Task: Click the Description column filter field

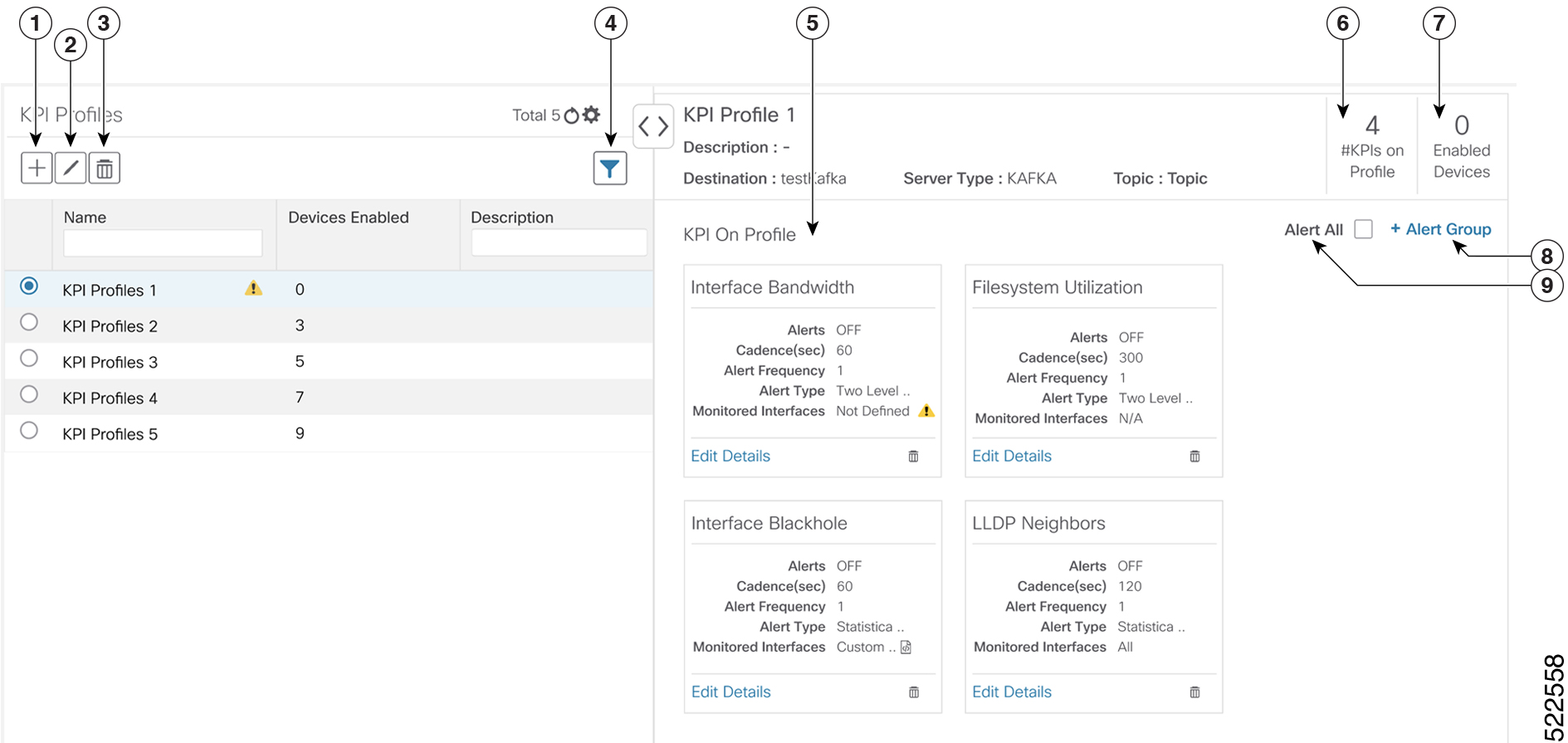Action: 559,243
